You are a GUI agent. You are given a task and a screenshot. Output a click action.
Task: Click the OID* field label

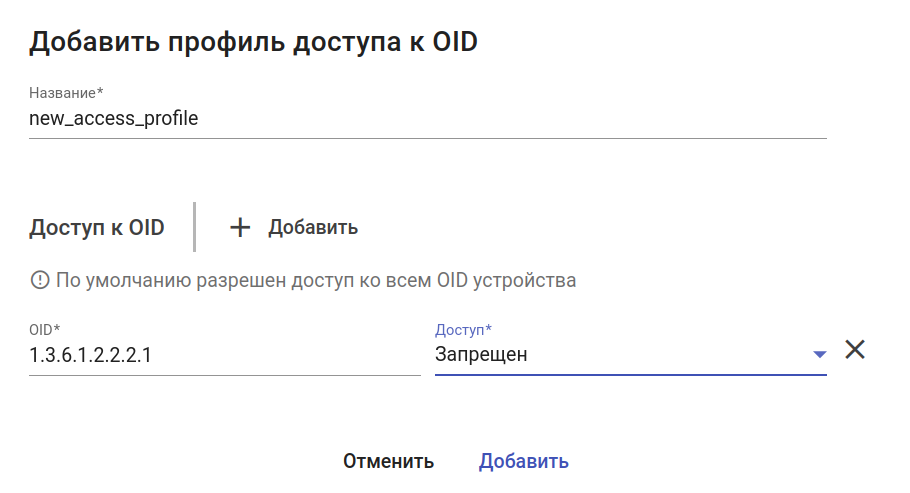[x=45, y=329]
